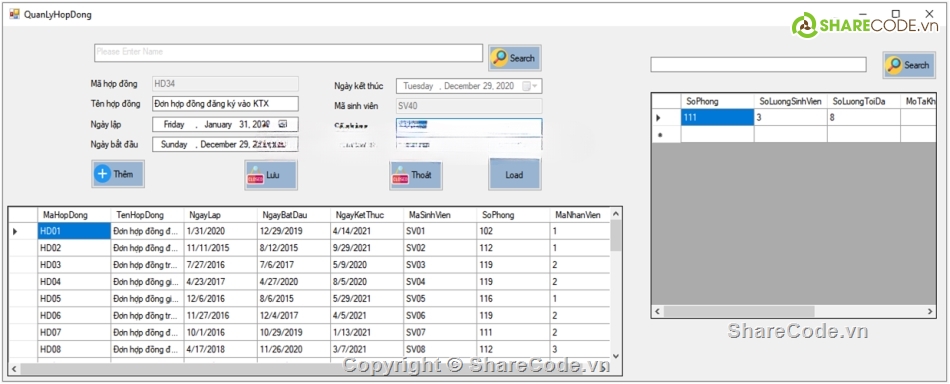950x384 pixels.
Task: Click date cell 11/11/2015
Action: click(220, 248)
